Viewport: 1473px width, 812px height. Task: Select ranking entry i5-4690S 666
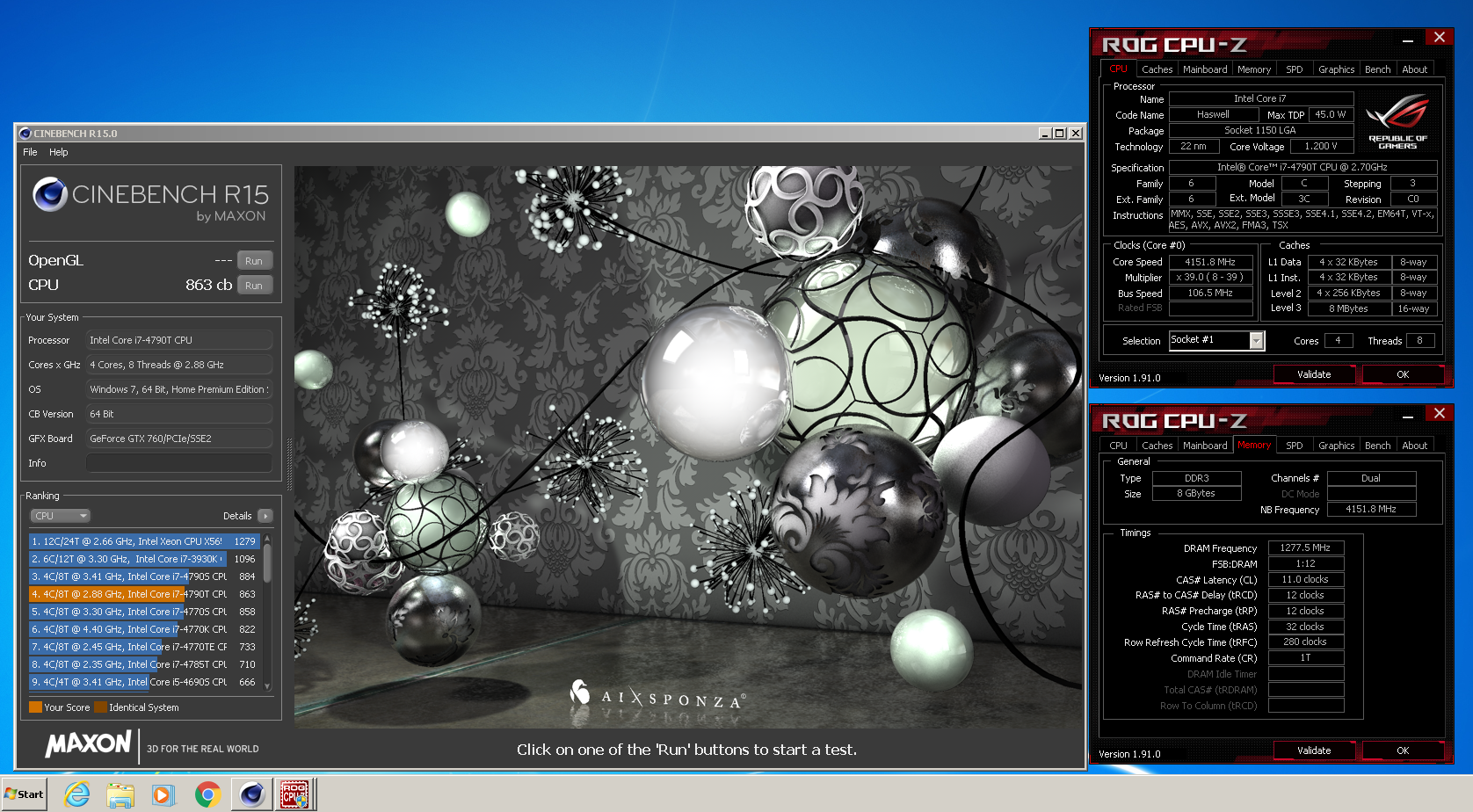point(144,682)
